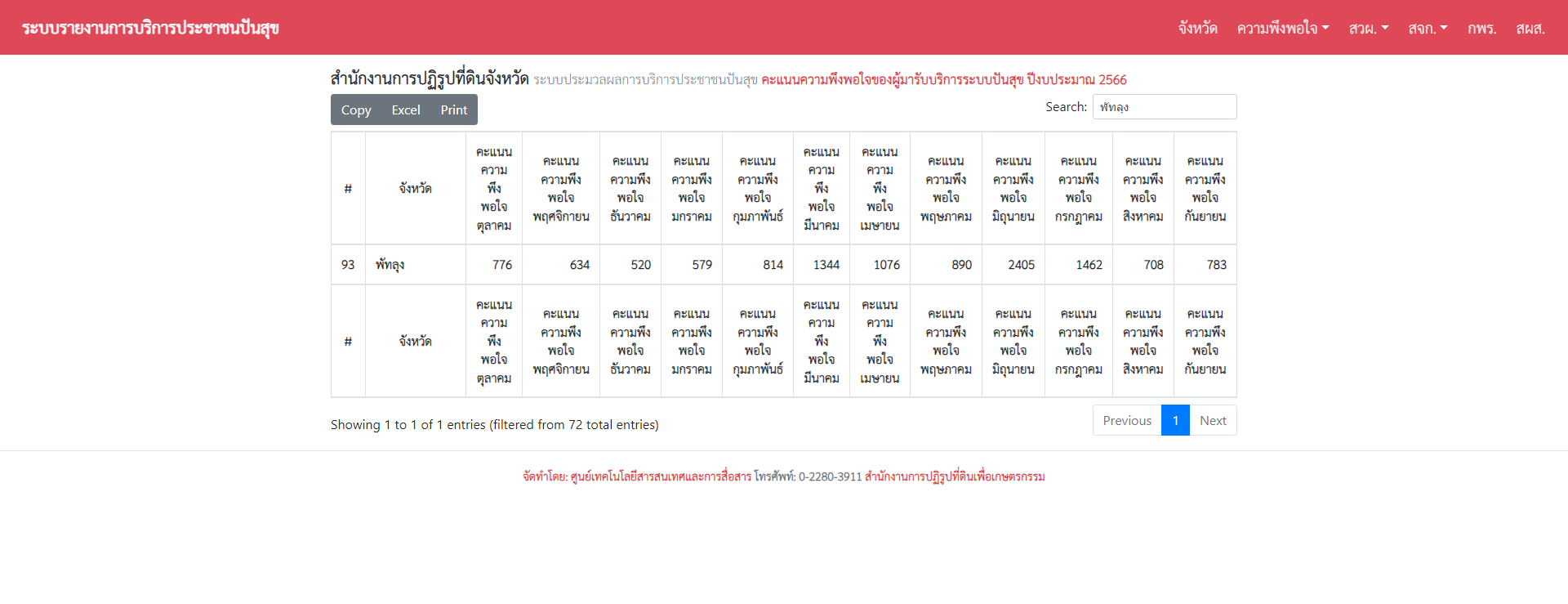Click the value 776 cell
Screen dimensions: 1568x604
494,265
